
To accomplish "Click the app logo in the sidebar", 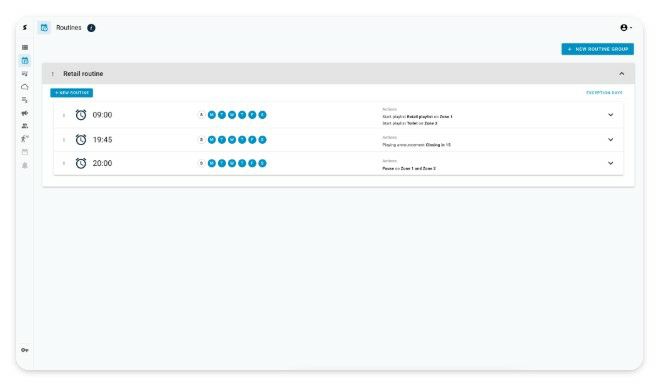I will (25, 27).
